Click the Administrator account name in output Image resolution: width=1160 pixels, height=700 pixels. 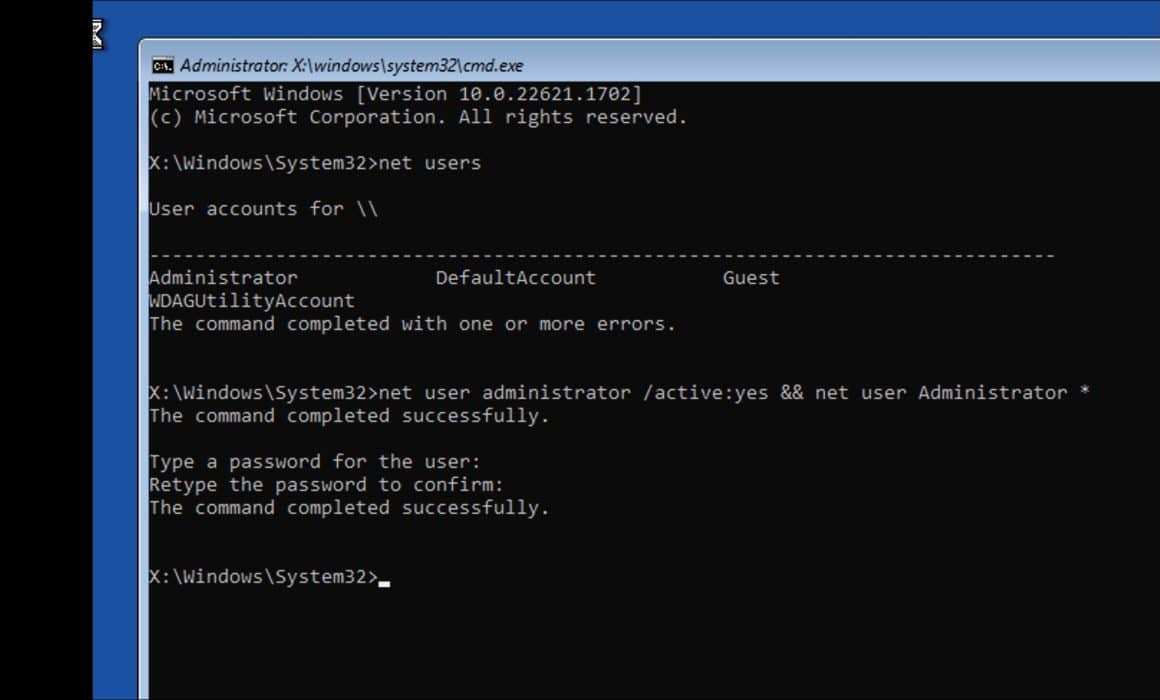(221, 277)
